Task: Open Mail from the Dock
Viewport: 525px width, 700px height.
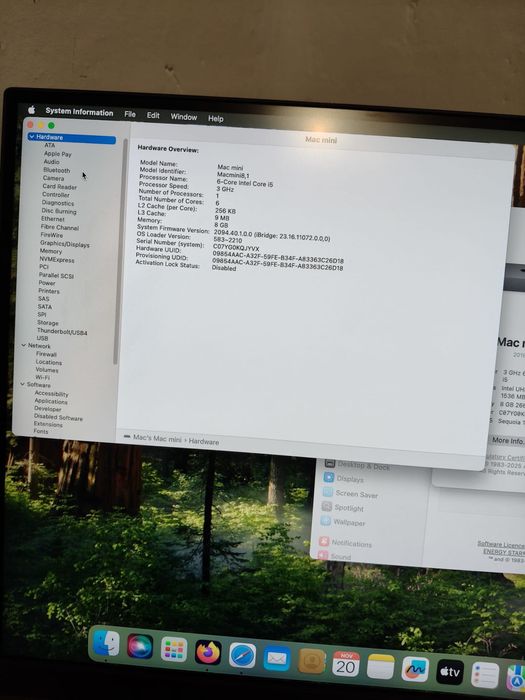Action: coord(277,658)
